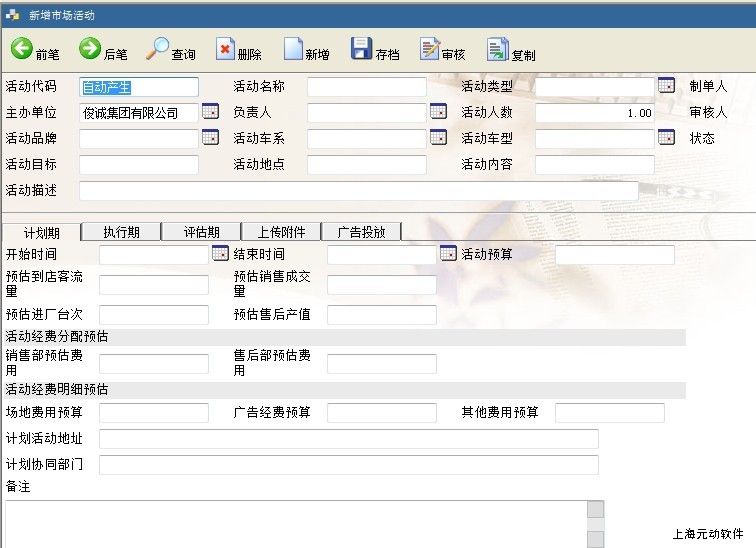This screenshot has width=756, height=548.
Task: Click the 前笔 previous record arrow icon
Action: 22,49
